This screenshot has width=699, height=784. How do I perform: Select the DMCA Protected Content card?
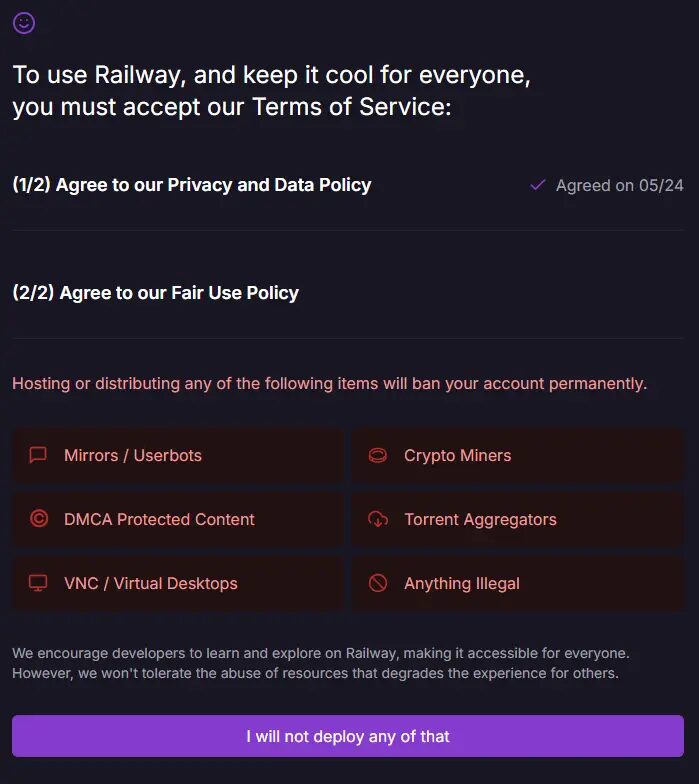[178, 519]
